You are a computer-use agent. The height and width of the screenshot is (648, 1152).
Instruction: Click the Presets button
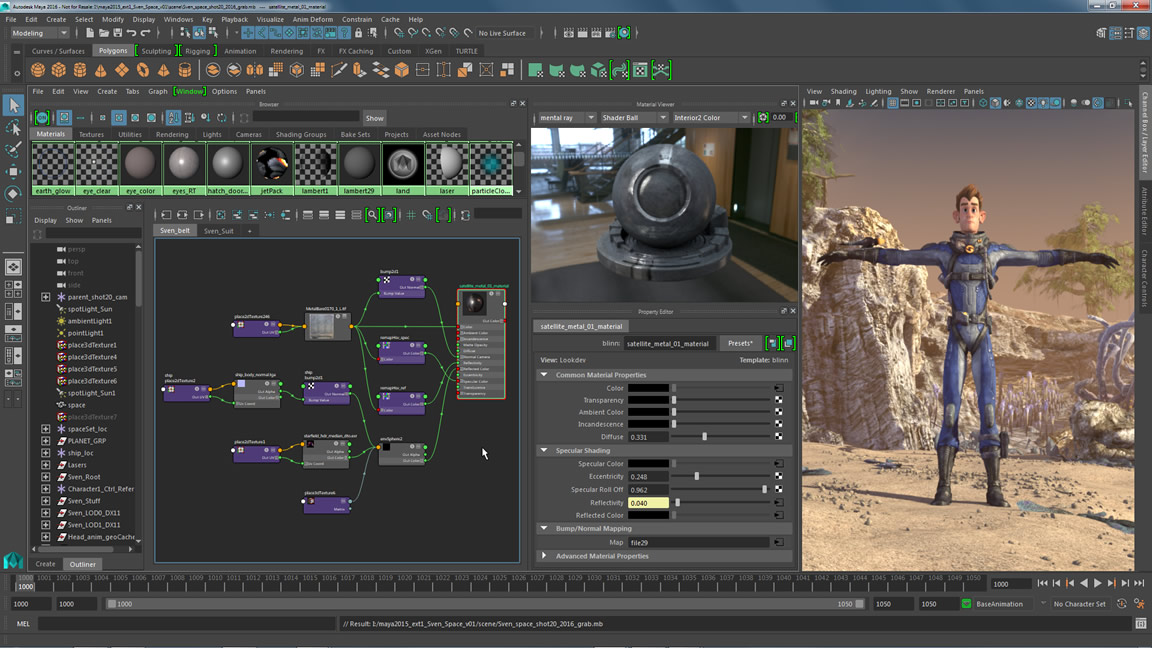pyautogui.click(x=741, y=343)
